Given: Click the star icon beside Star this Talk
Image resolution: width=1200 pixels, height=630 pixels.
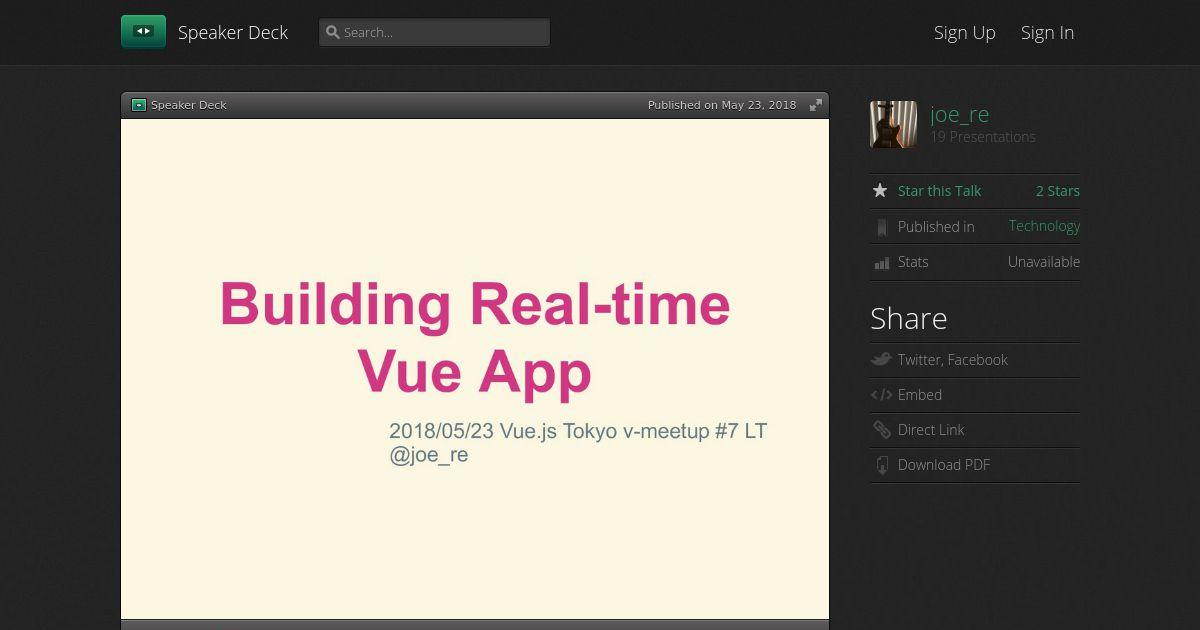Looking at the screenshot, I should (880, 190).
